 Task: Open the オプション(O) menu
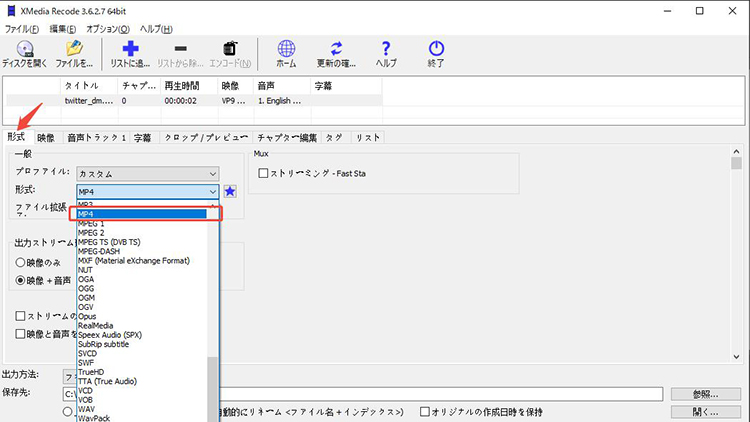[108, 29]
